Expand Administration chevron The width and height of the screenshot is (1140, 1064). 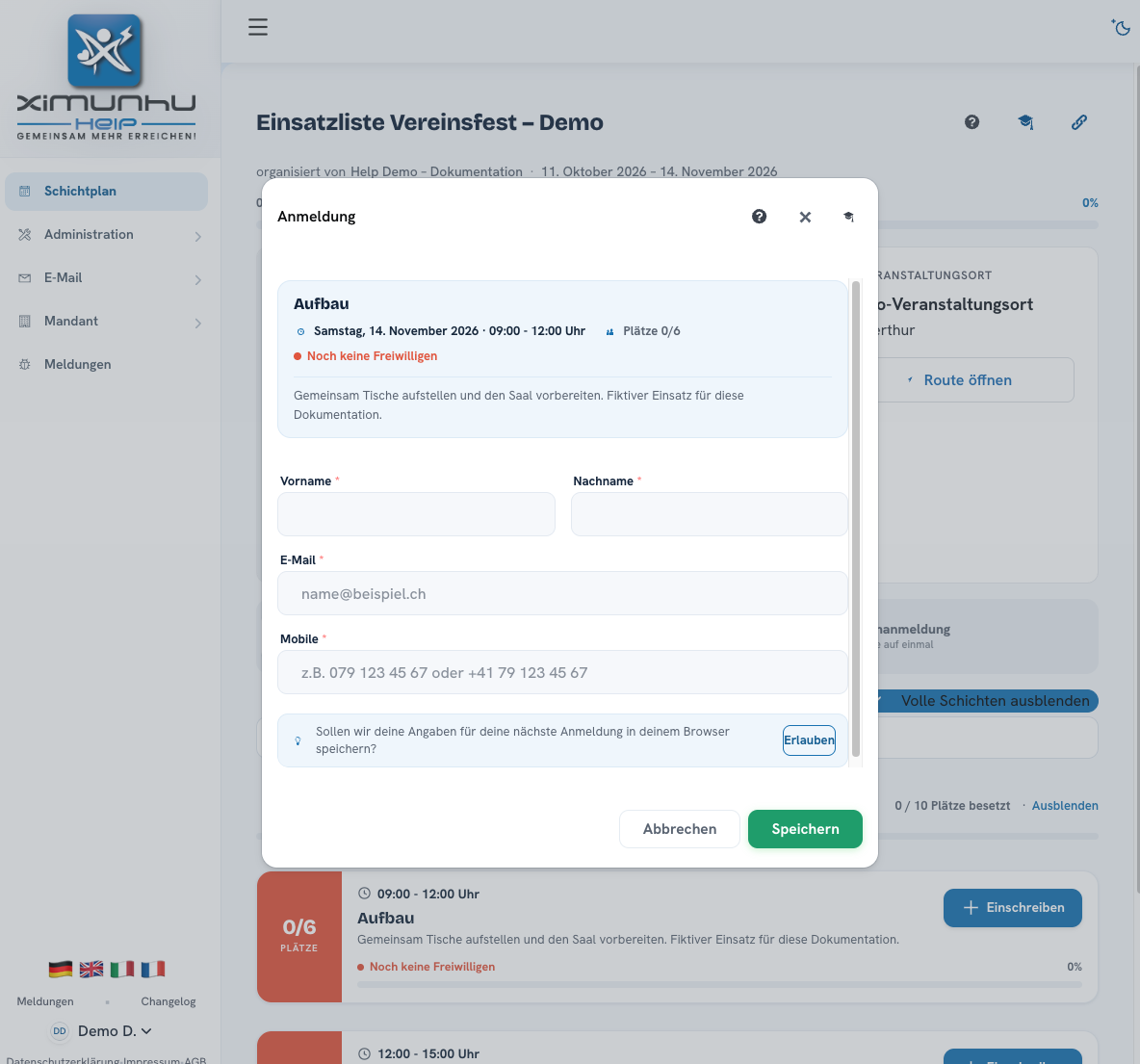coord(197,236)
